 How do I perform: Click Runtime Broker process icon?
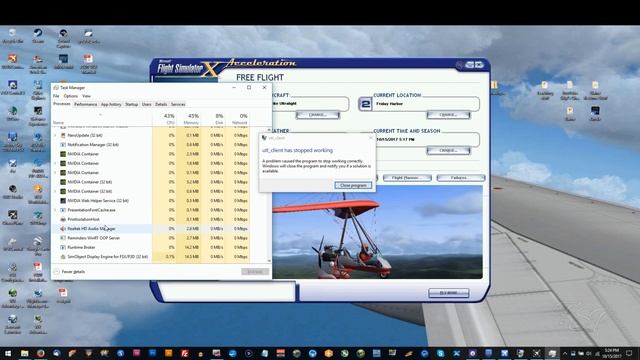coord(63,247)
